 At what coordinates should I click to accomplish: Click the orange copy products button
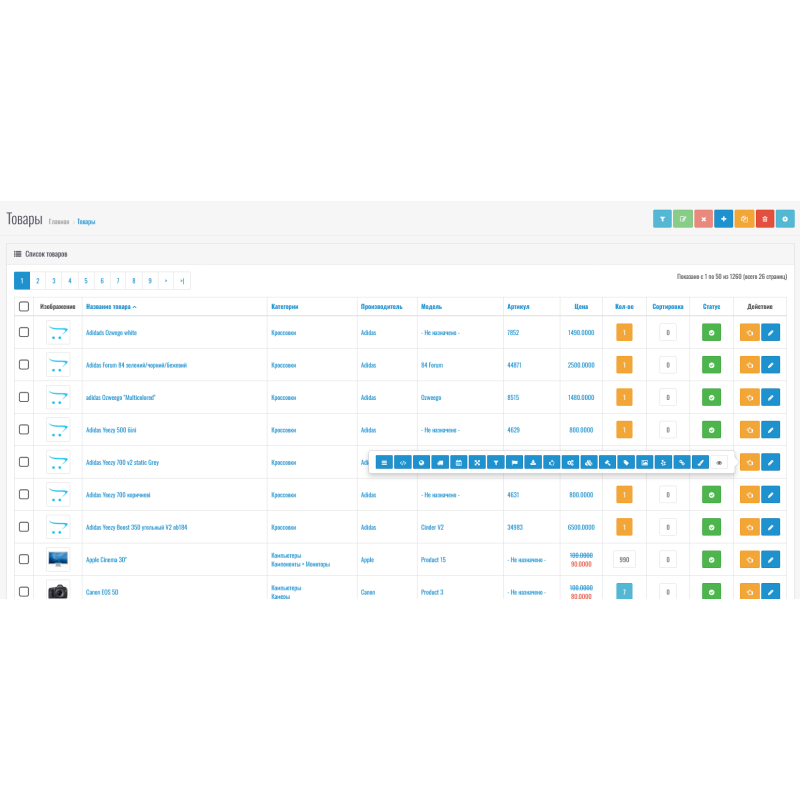click(x=744, y=219)
